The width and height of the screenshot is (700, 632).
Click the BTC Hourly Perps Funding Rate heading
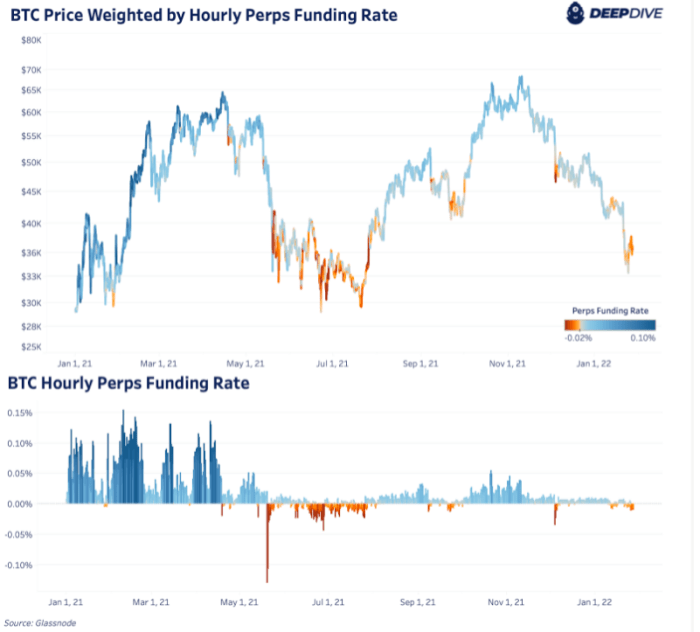128,383
